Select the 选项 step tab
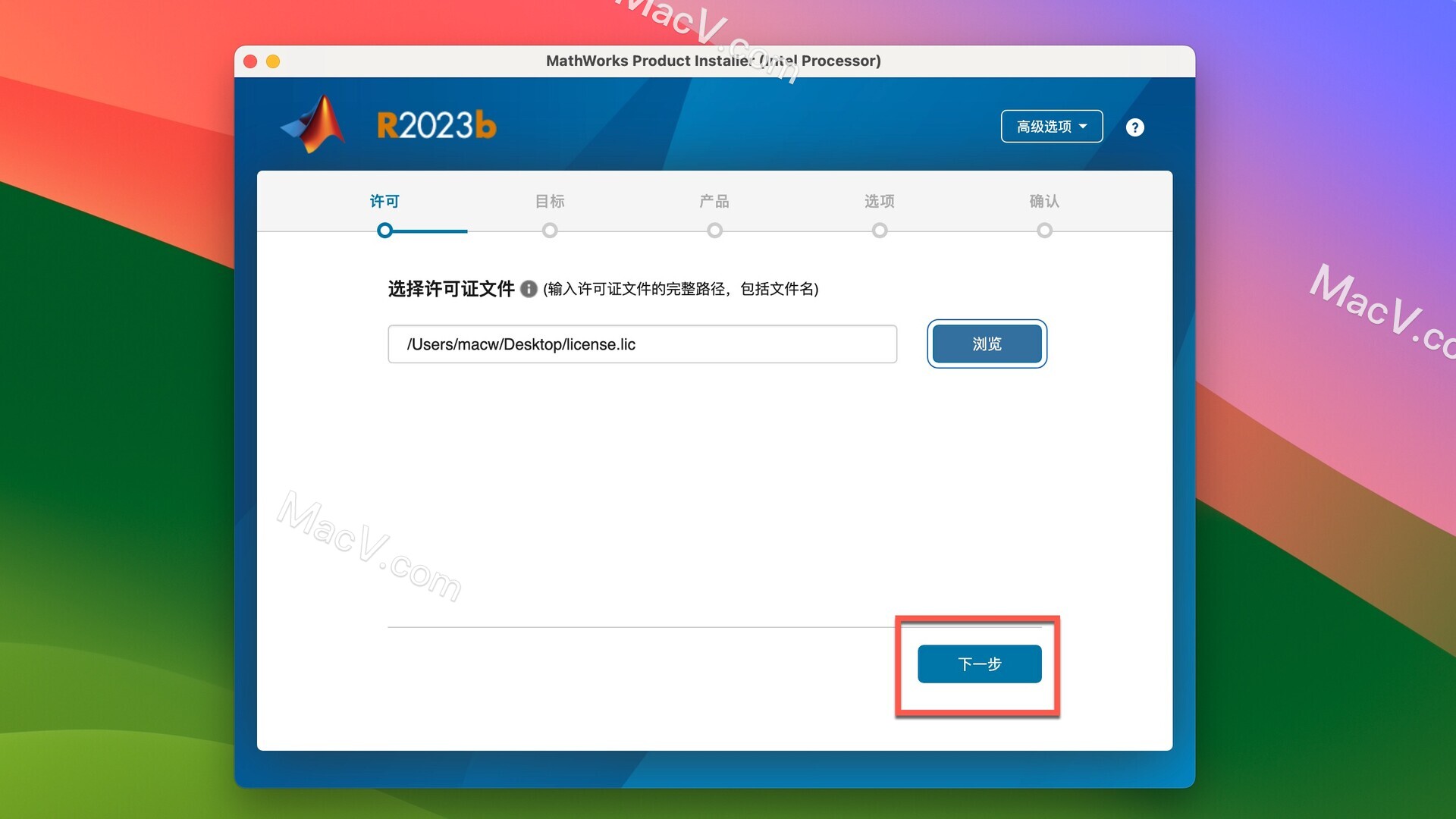 tap(880, 201)
